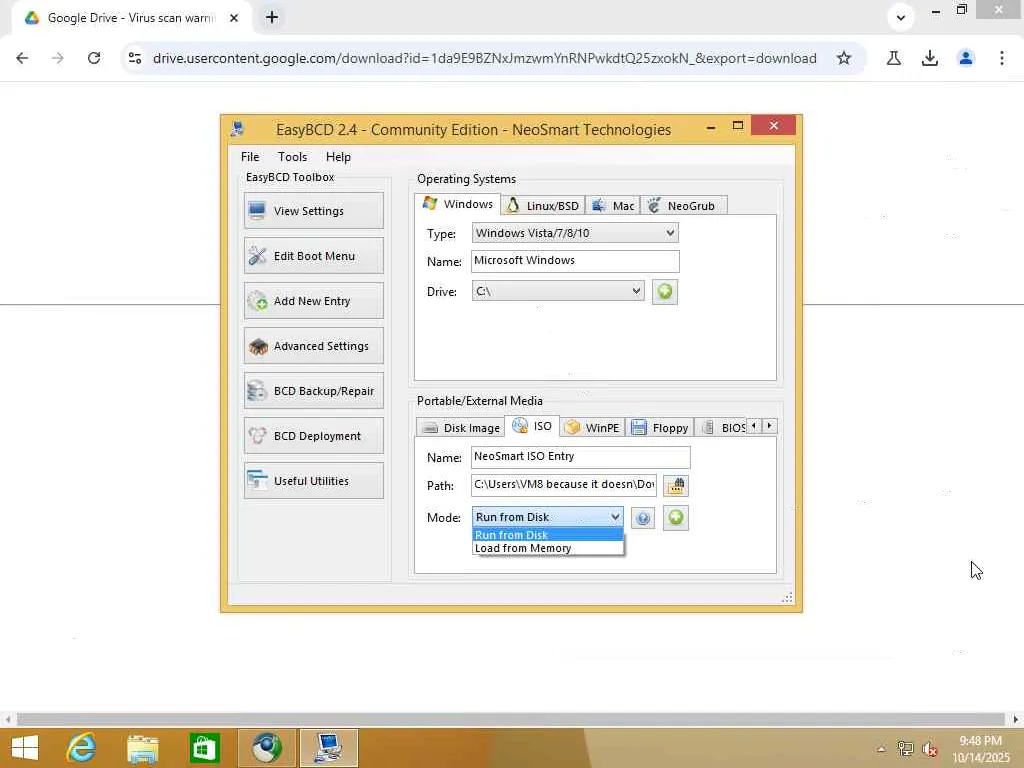
Task: Open the Help menu in EasyBCD
Action: 338,157
